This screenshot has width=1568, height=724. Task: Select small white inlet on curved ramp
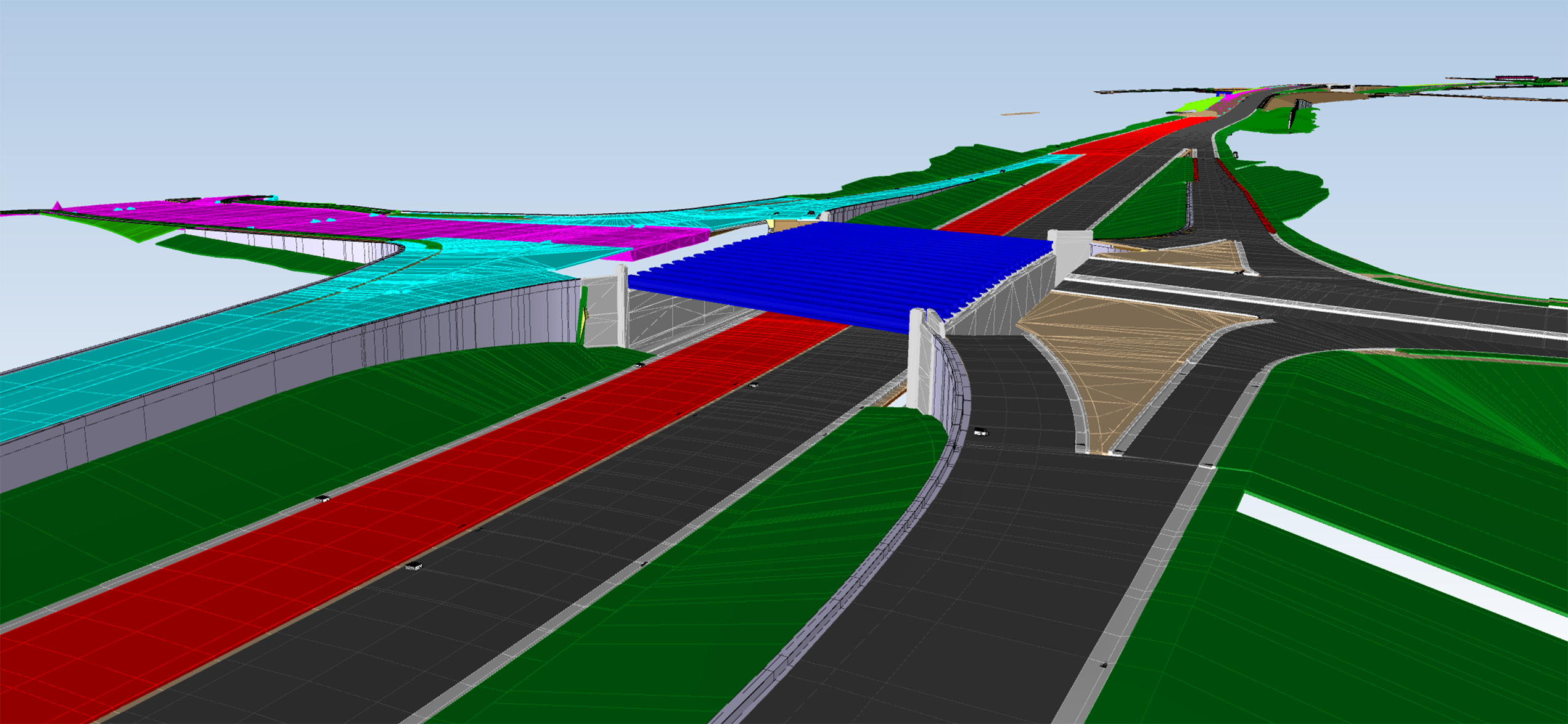(x=980, y=432)
